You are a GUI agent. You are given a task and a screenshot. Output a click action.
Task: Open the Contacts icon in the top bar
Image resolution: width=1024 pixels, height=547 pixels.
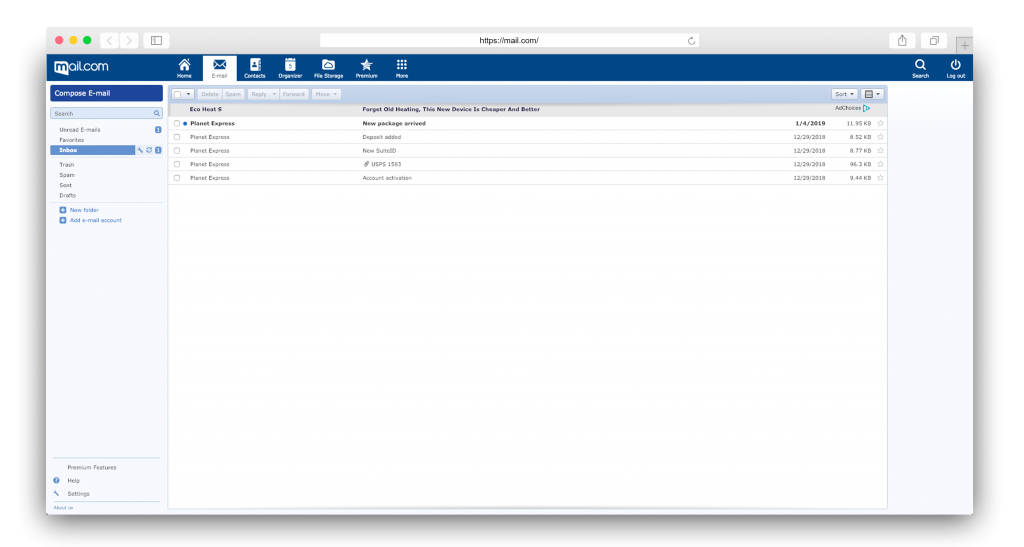pyautogui.click(x=255, y=65)
